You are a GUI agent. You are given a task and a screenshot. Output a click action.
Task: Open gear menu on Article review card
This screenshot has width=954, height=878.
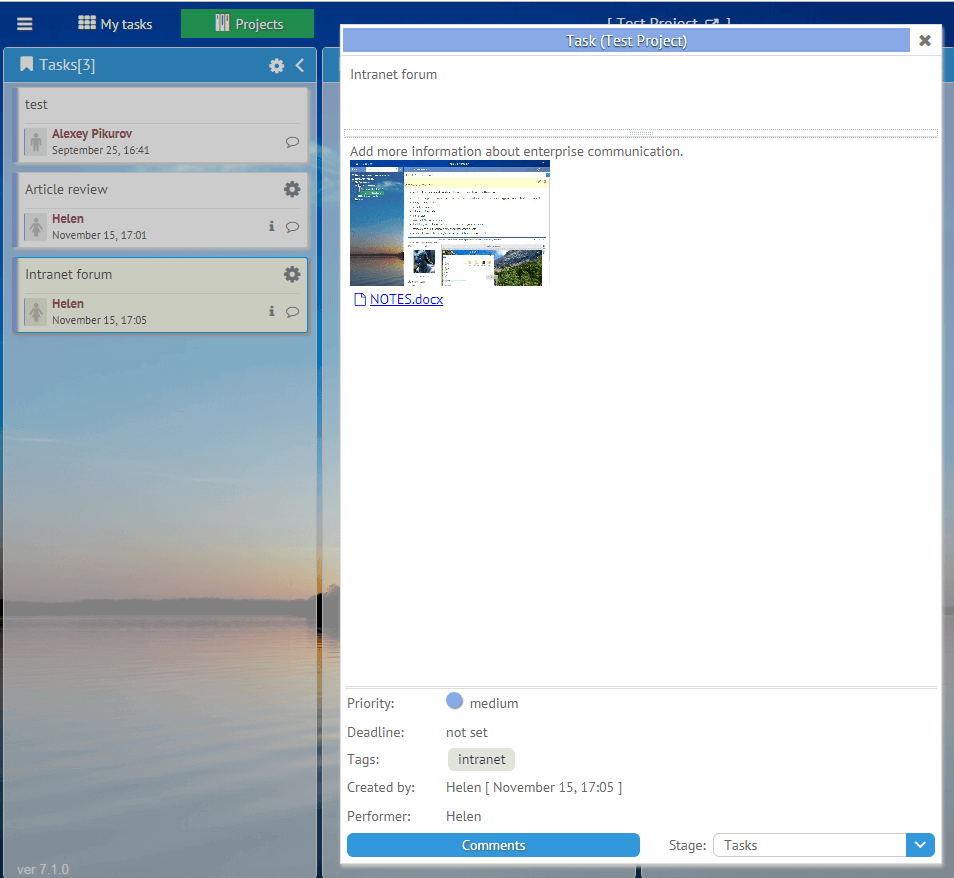pos(292,189)
